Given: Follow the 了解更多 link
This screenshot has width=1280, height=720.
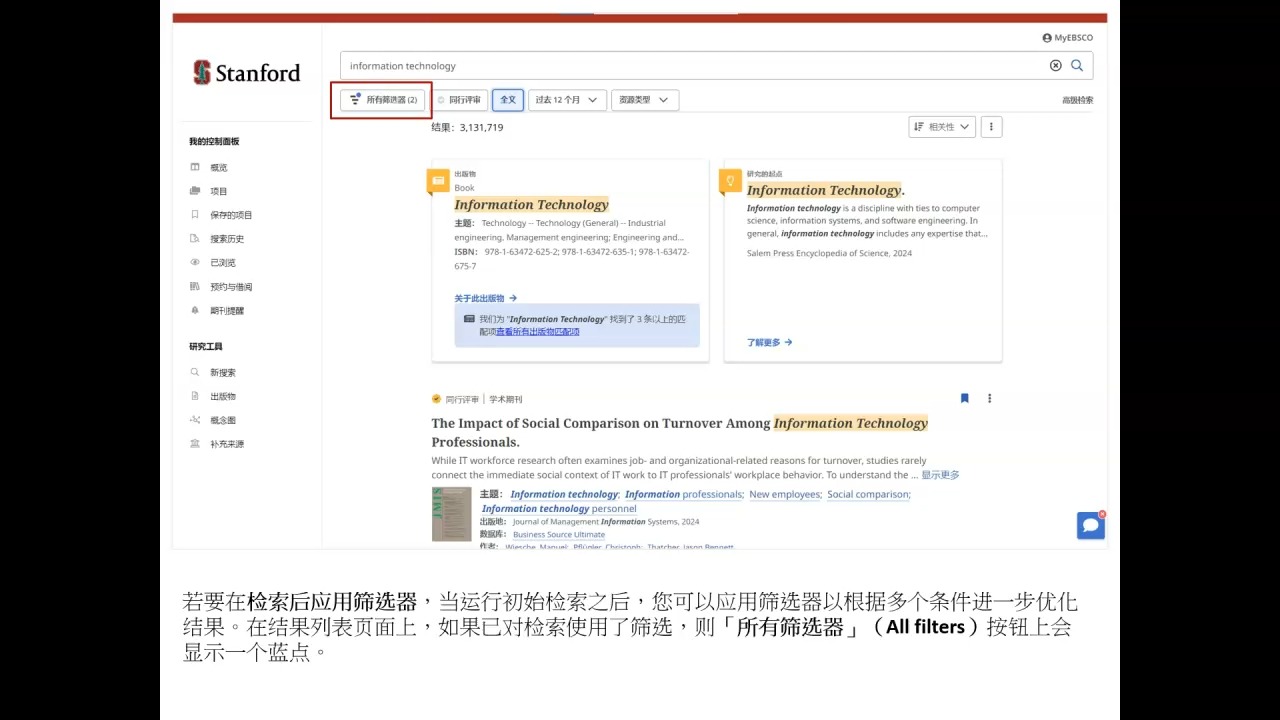Looking at the screenshot, I should pos(770,342).
